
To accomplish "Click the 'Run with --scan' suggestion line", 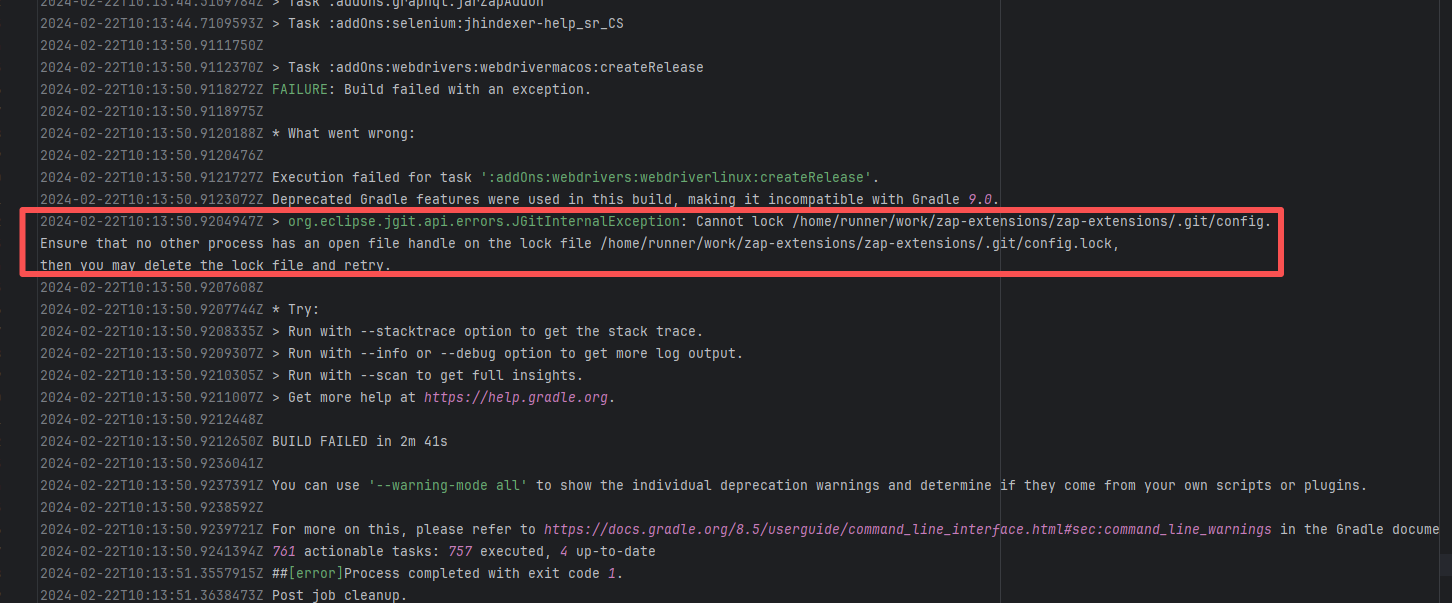I will click(x=435, y=375).
